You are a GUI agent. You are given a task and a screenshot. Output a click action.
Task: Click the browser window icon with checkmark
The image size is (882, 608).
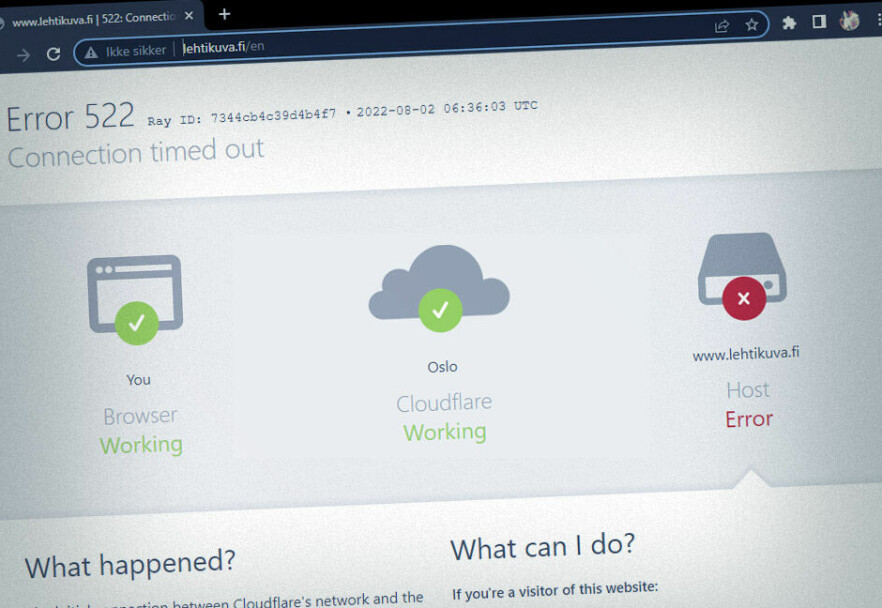pos(136,299)
